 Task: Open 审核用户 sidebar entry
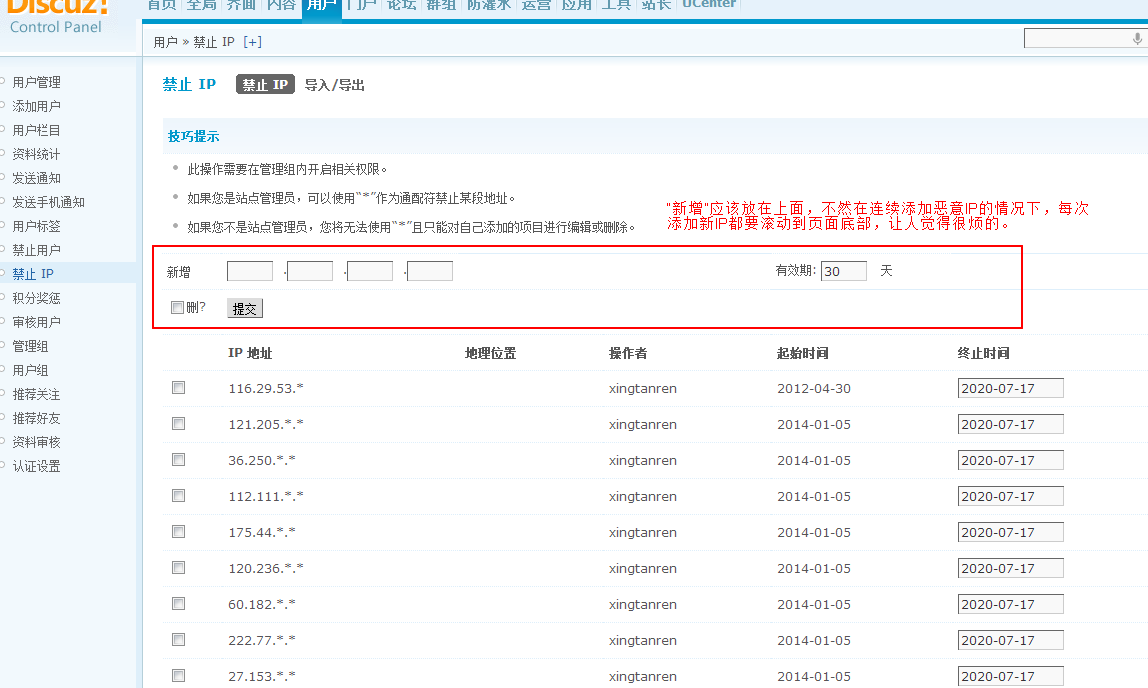[37, 322]
